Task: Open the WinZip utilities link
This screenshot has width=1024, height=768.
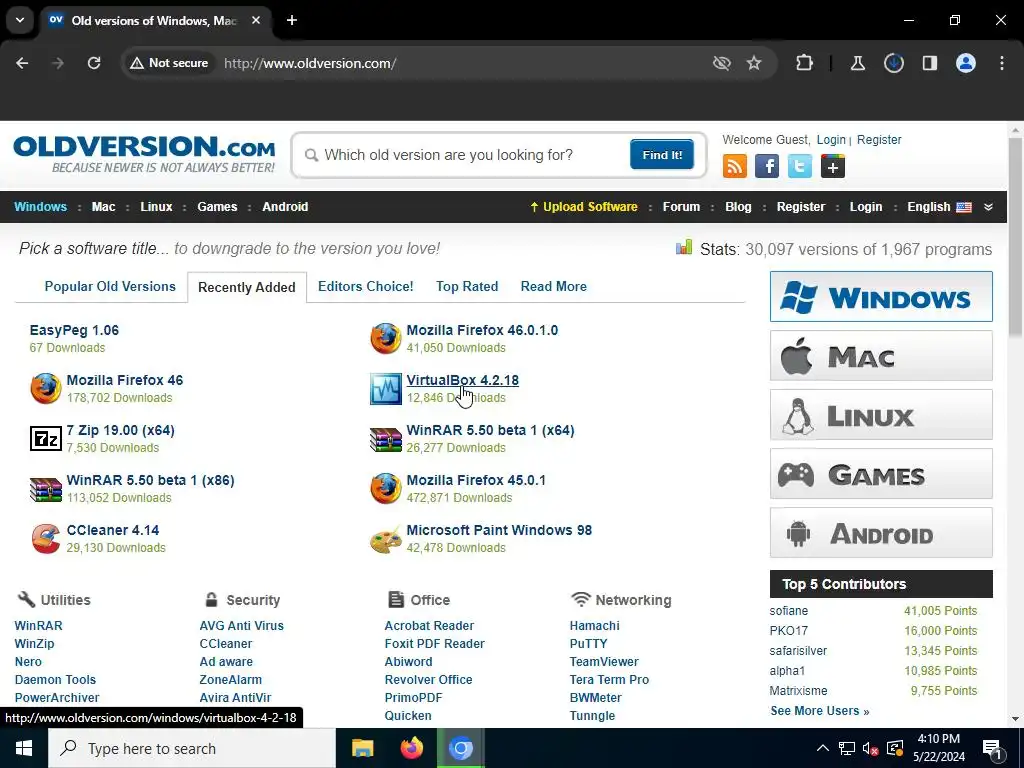Action: (35, 644)
